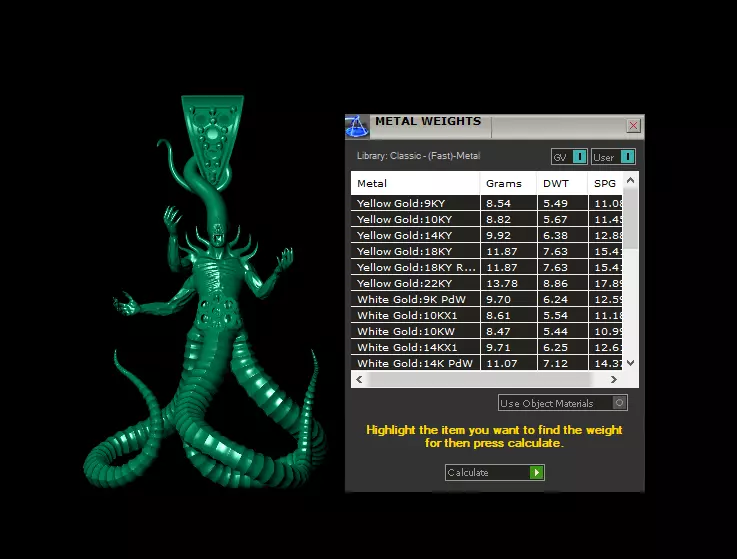Click the Metal column header
This screenshot has height=559, width=737.
415,183
